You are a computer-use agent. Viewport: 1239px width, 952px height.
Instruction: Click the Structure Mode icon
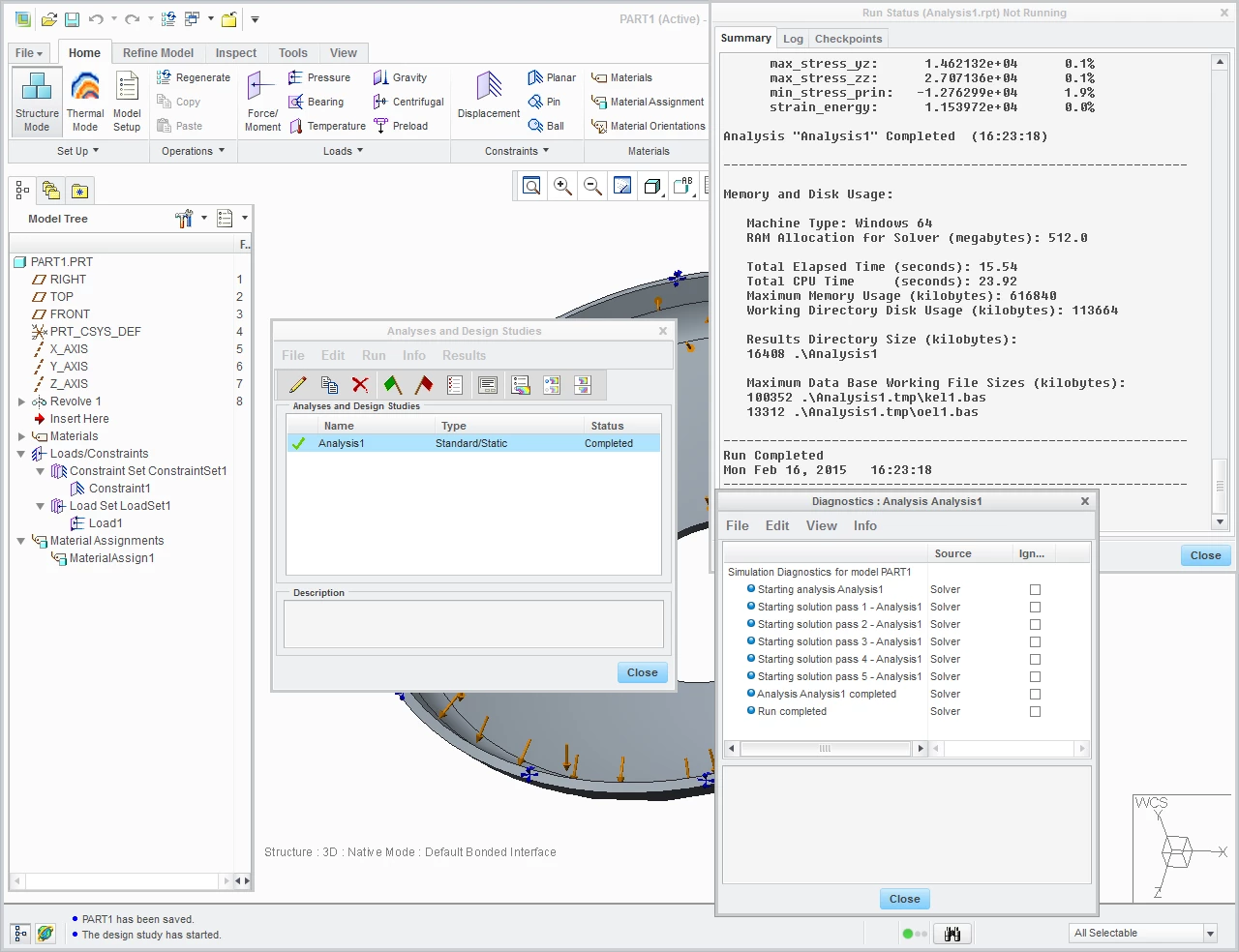pos(37,102)
